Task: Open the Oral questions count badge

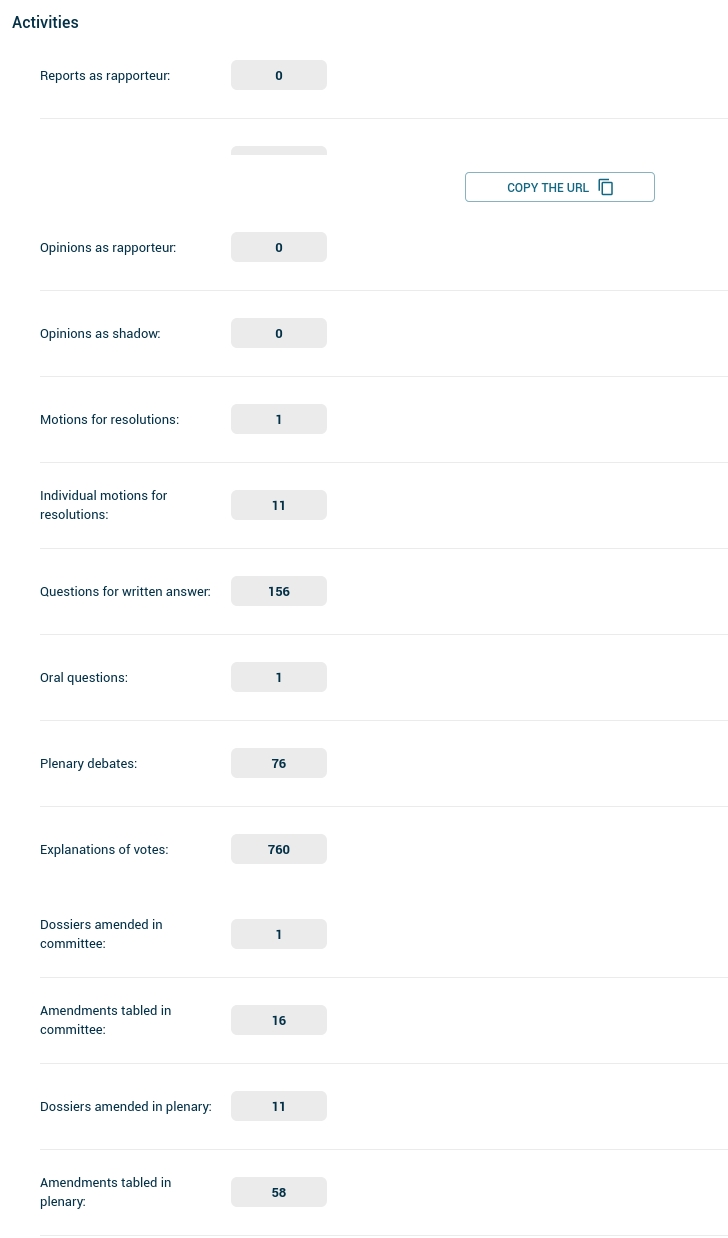Action: pyautogui.click(x=279, y=677)
